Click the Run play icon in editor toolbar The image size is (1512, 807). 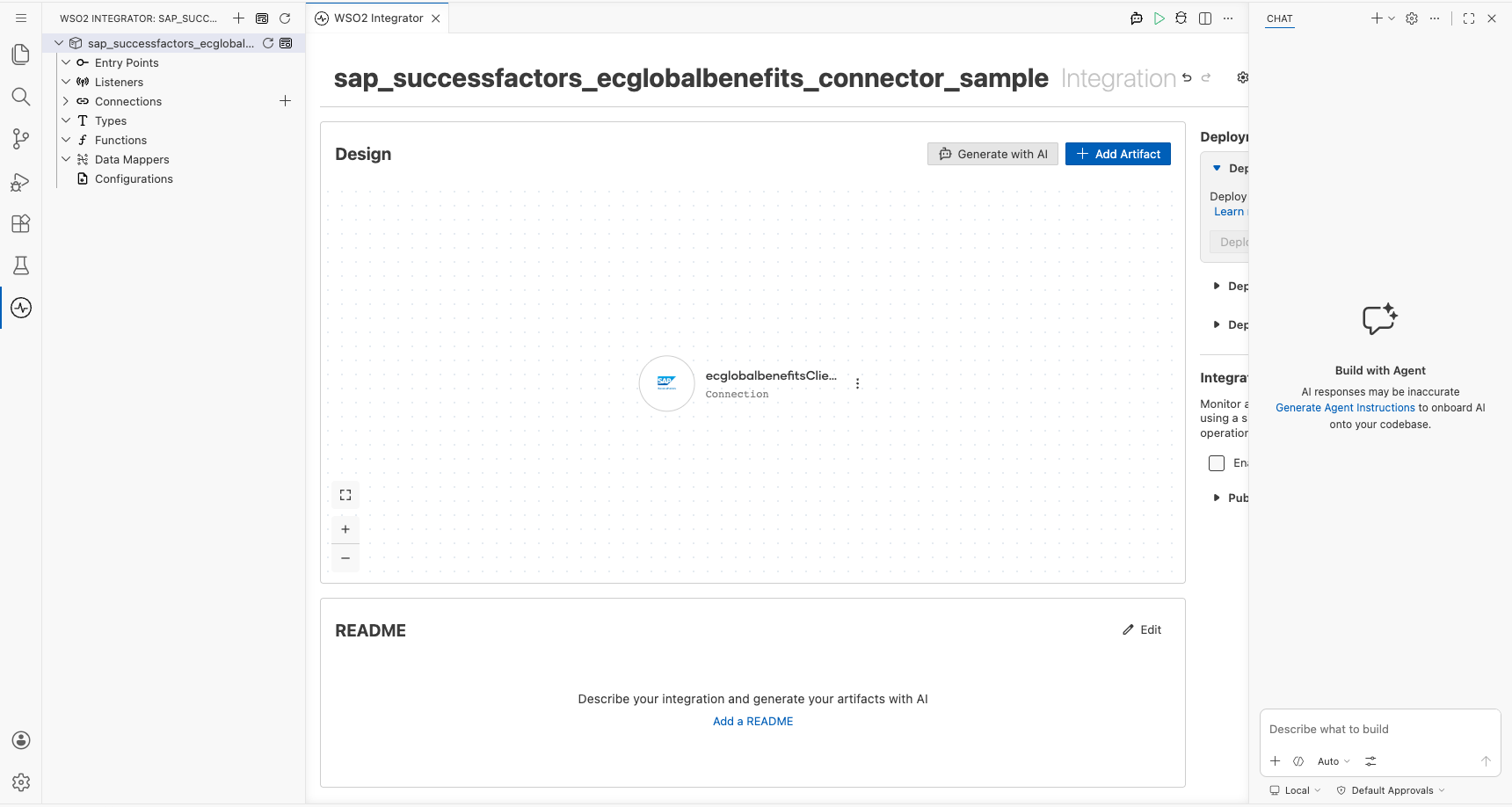point(1159,18)
